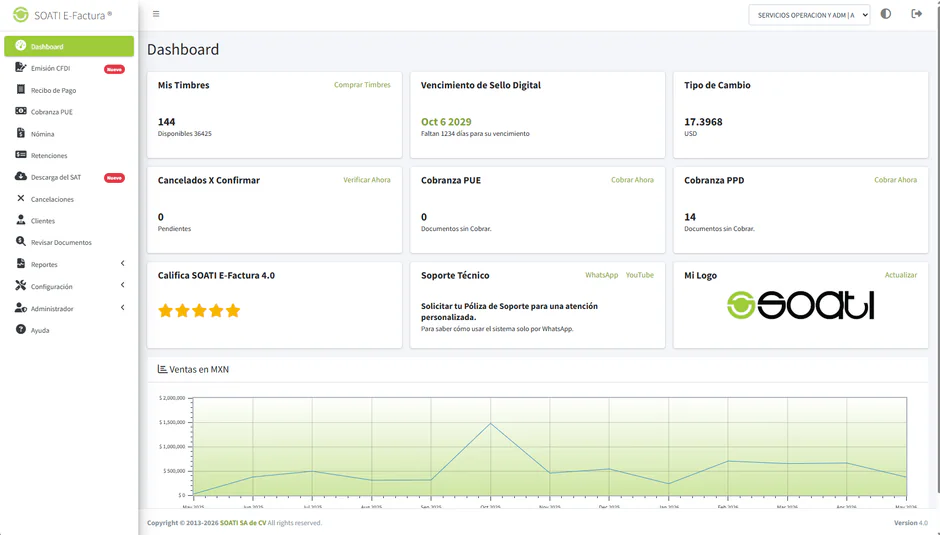940x535 pixels.
Task: Click the Configuración tools icon
Action: 20,285
